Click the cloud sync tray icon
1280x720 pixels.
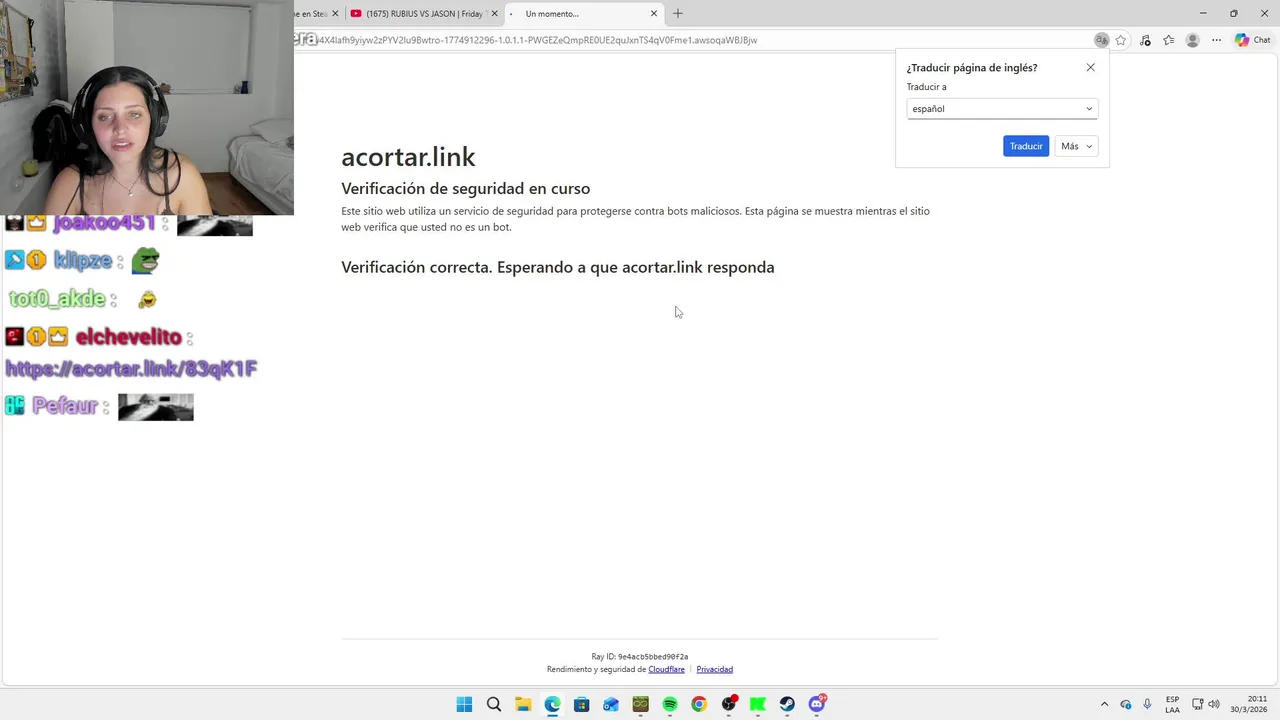pyautogui.click(x=1126, y=704)
